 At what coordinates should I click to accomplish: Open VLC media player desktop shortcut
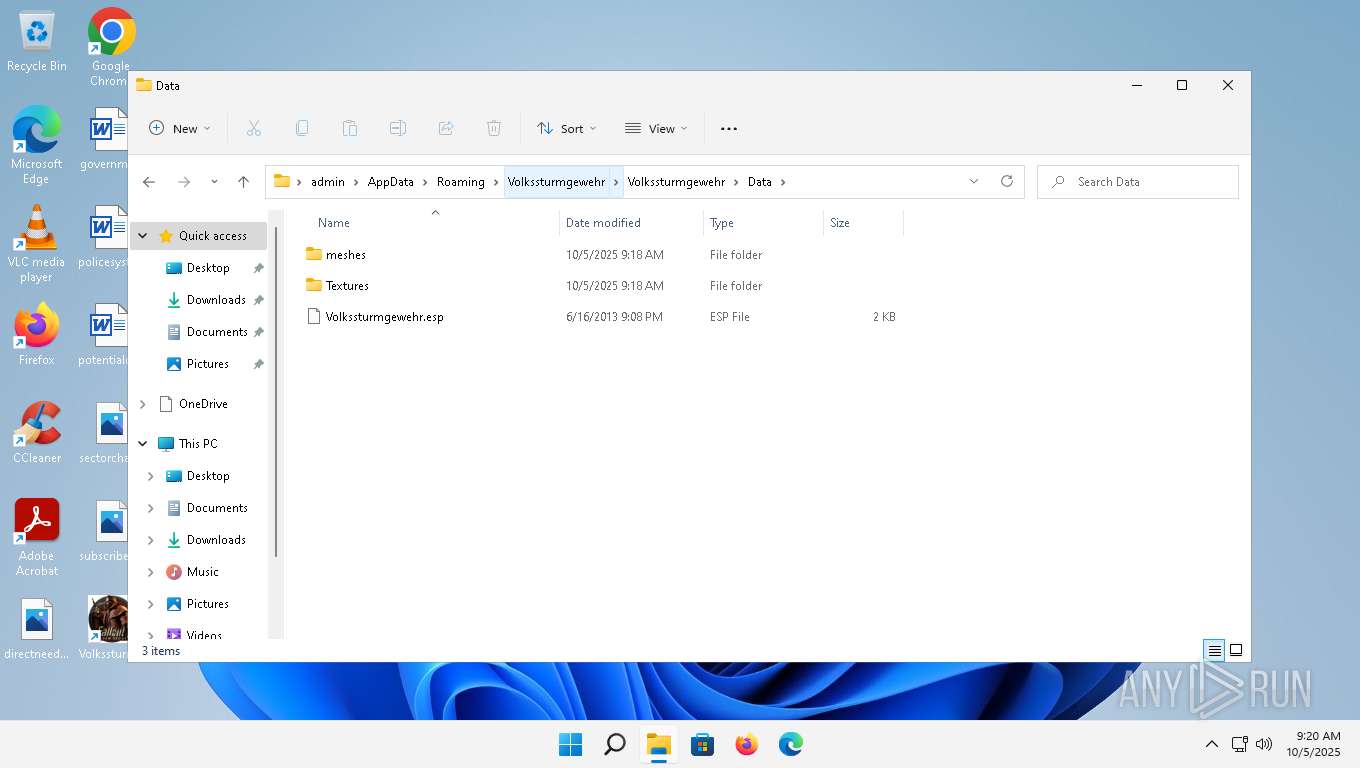pyautogui.click(x=37, y=245)
